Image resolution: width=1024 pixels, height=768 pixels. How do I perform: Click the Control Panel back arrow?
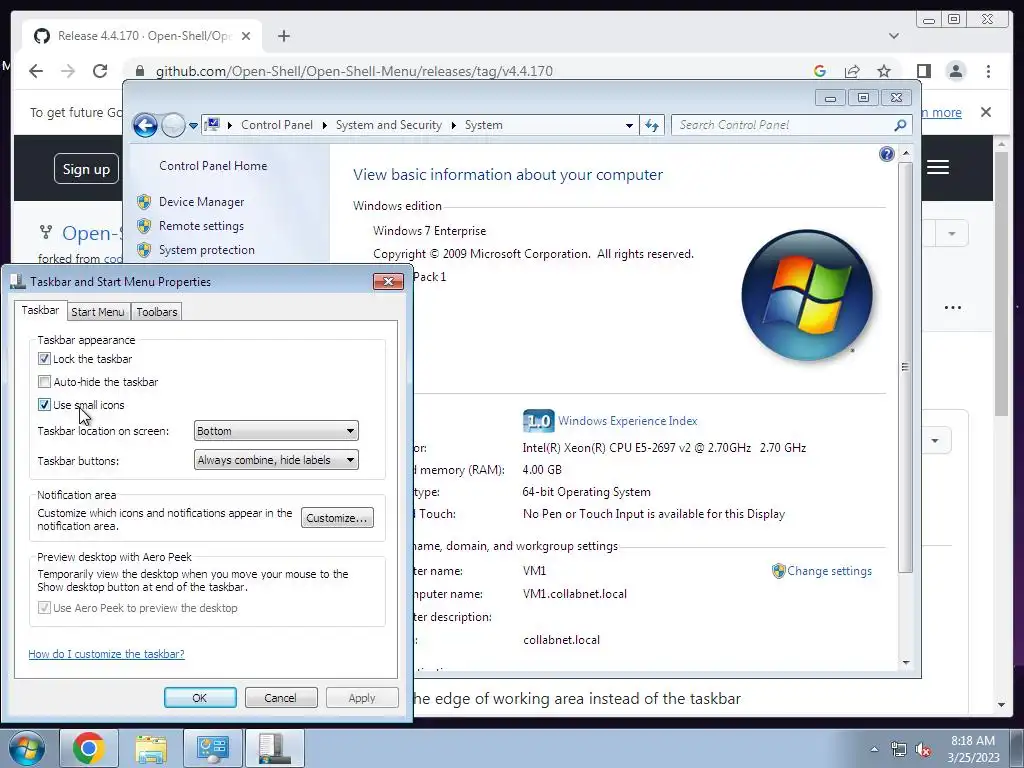pos(145,125)
